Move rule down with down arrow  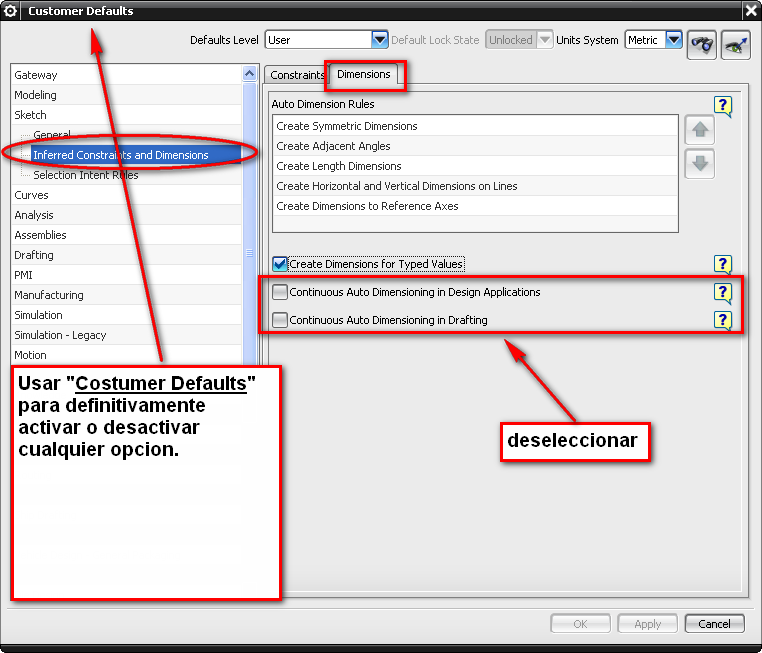[x=700, y=164]
